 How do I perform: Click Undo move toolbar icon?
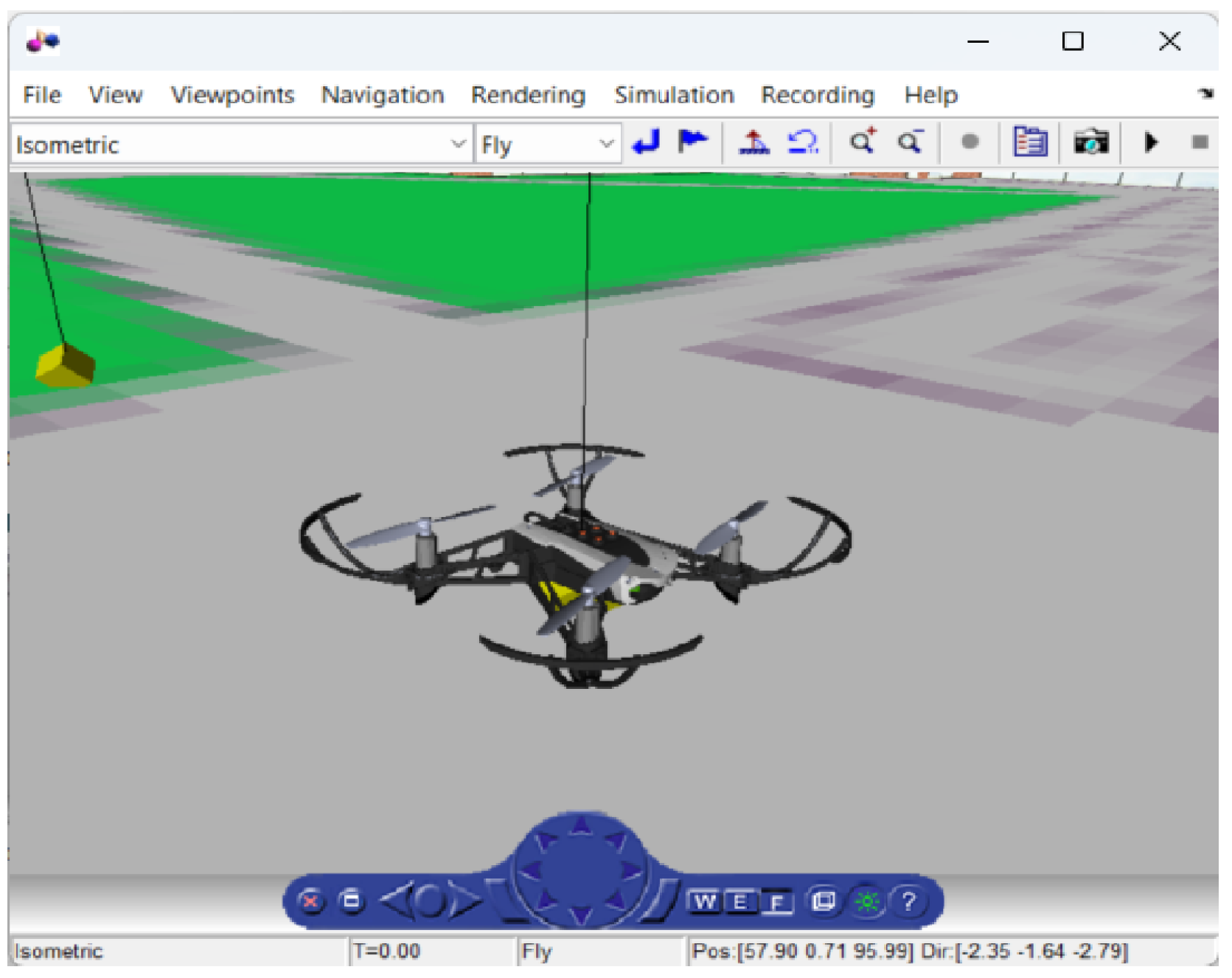tap(802, 142)
